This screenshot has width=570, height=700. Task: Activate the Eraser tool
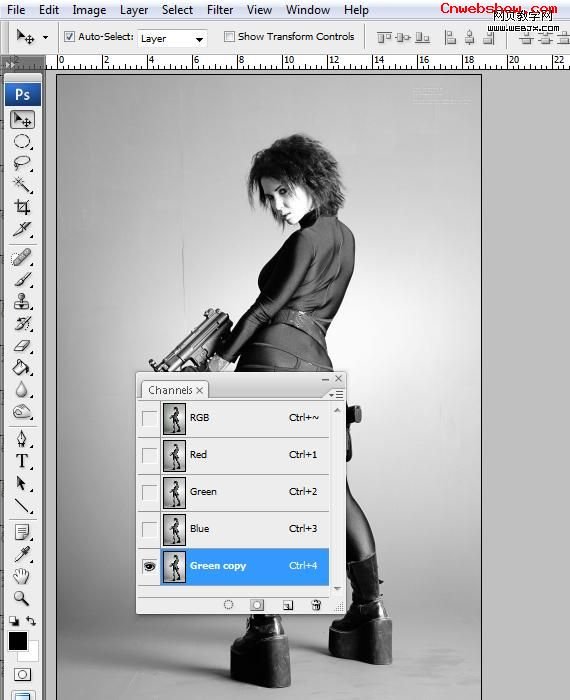tap(22, 346)
